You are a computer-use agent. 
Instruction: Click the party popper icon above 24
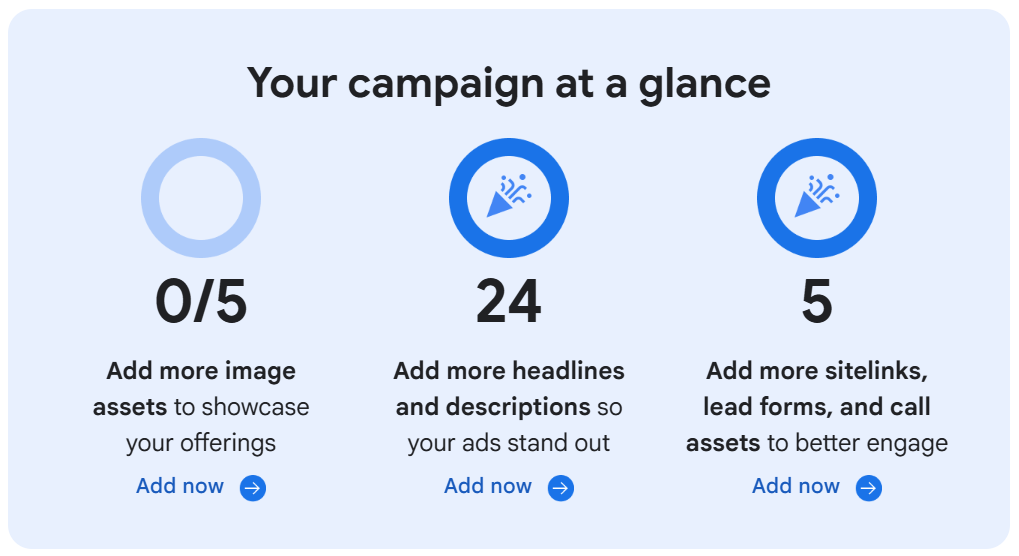coord(509,197)
